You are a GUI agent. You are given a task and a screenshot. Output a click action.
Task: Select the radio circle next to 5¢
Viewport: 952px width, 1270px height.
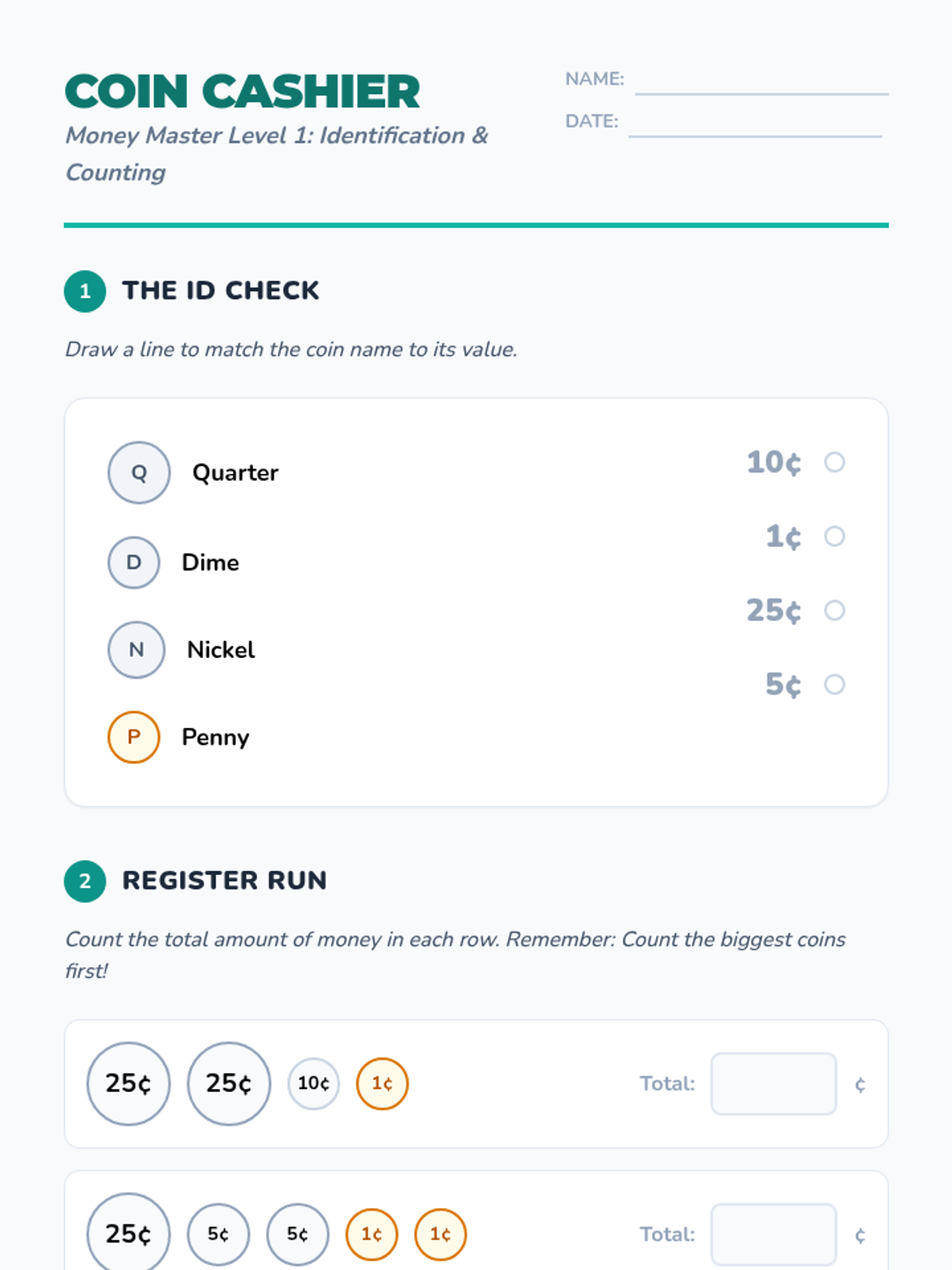pos(835,684)
